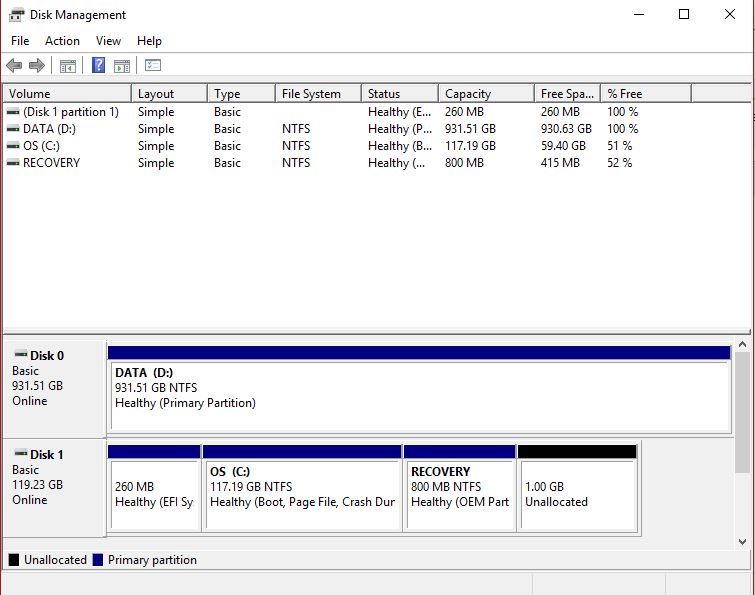Click the Disk 1 drive icon
Image resolution: width=755 pixels, height=595 pixels.
click(x=21, y=453)
